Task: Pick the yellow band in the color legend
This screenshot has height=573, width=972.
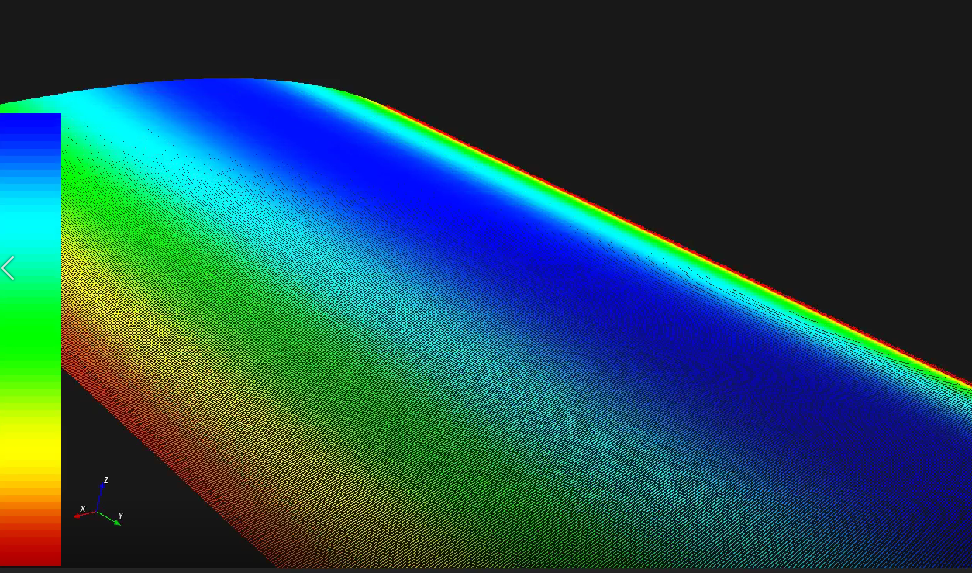Action: (x=30, y=455)
